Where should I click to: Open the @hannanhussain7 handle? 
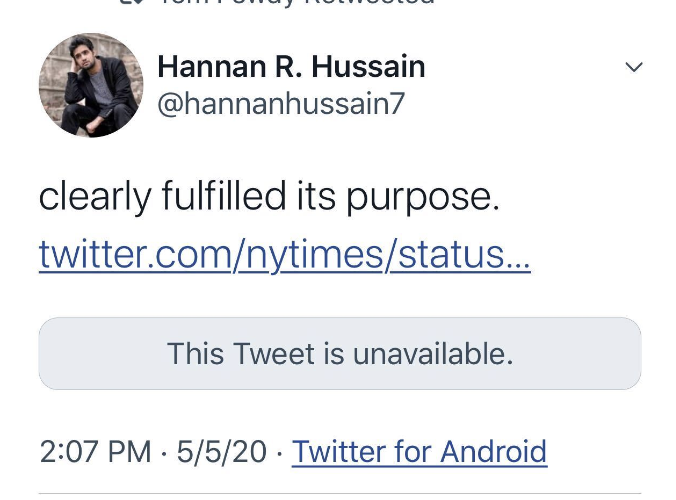point(281,103)
